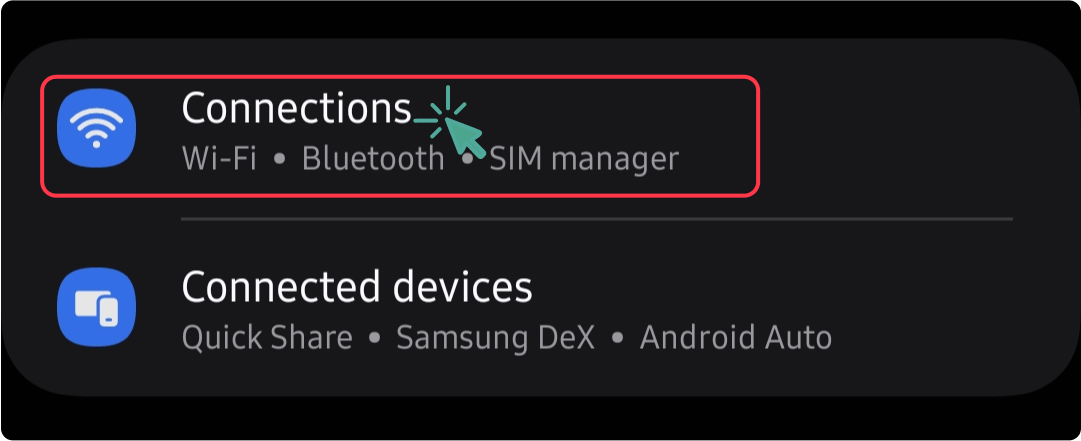
Task: Click the bullet between Wi-Fi and Bluetooth
Action: 280,160
